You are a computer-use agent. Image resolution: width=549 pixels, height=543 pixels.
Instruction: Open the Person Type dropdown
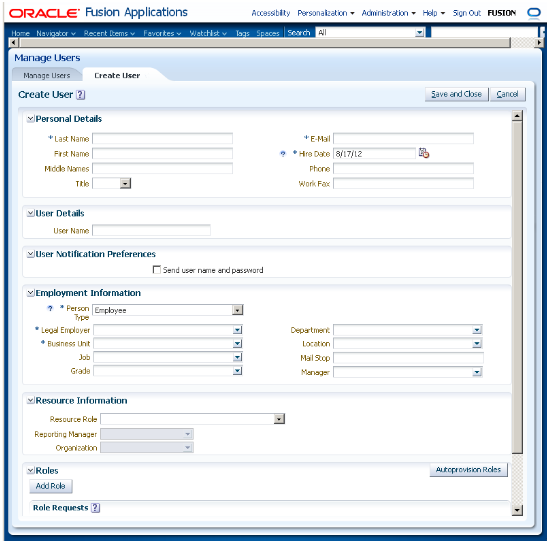click(x=237, y=310)
